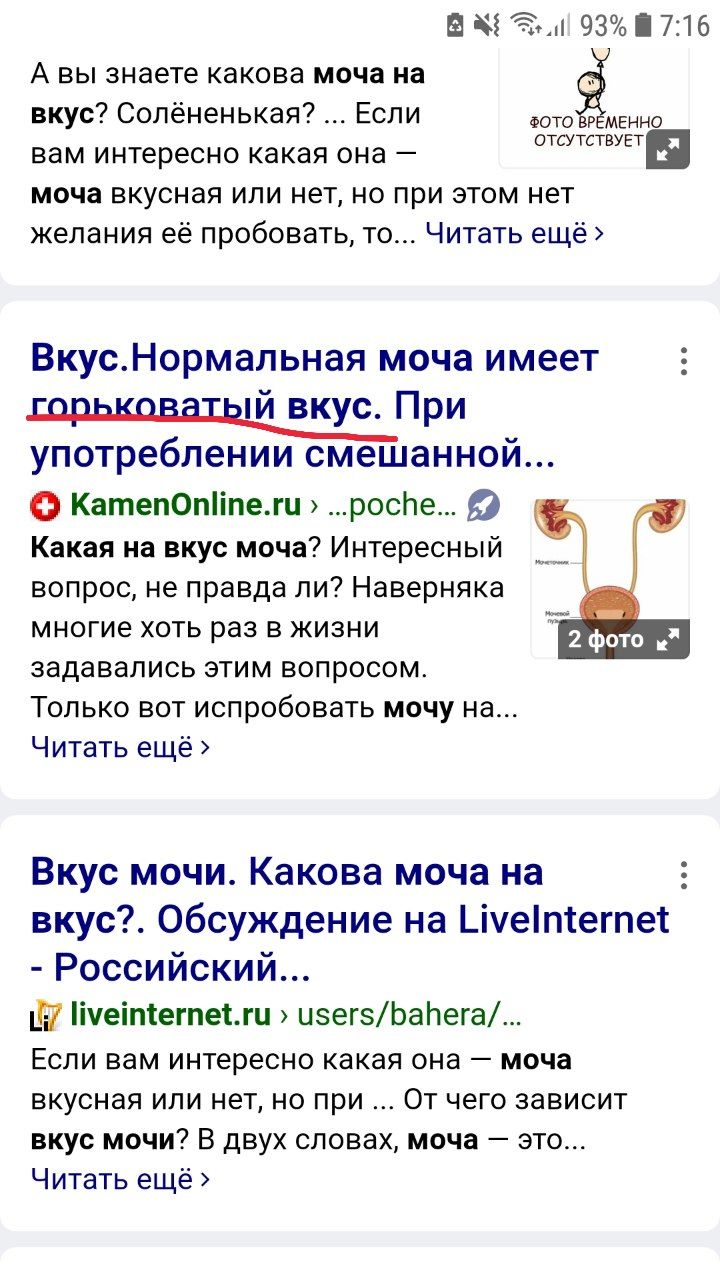The image size is (720, 1280).
Task: Open three-dot menu for KamenOnline result
Action: tap(684, 361)
